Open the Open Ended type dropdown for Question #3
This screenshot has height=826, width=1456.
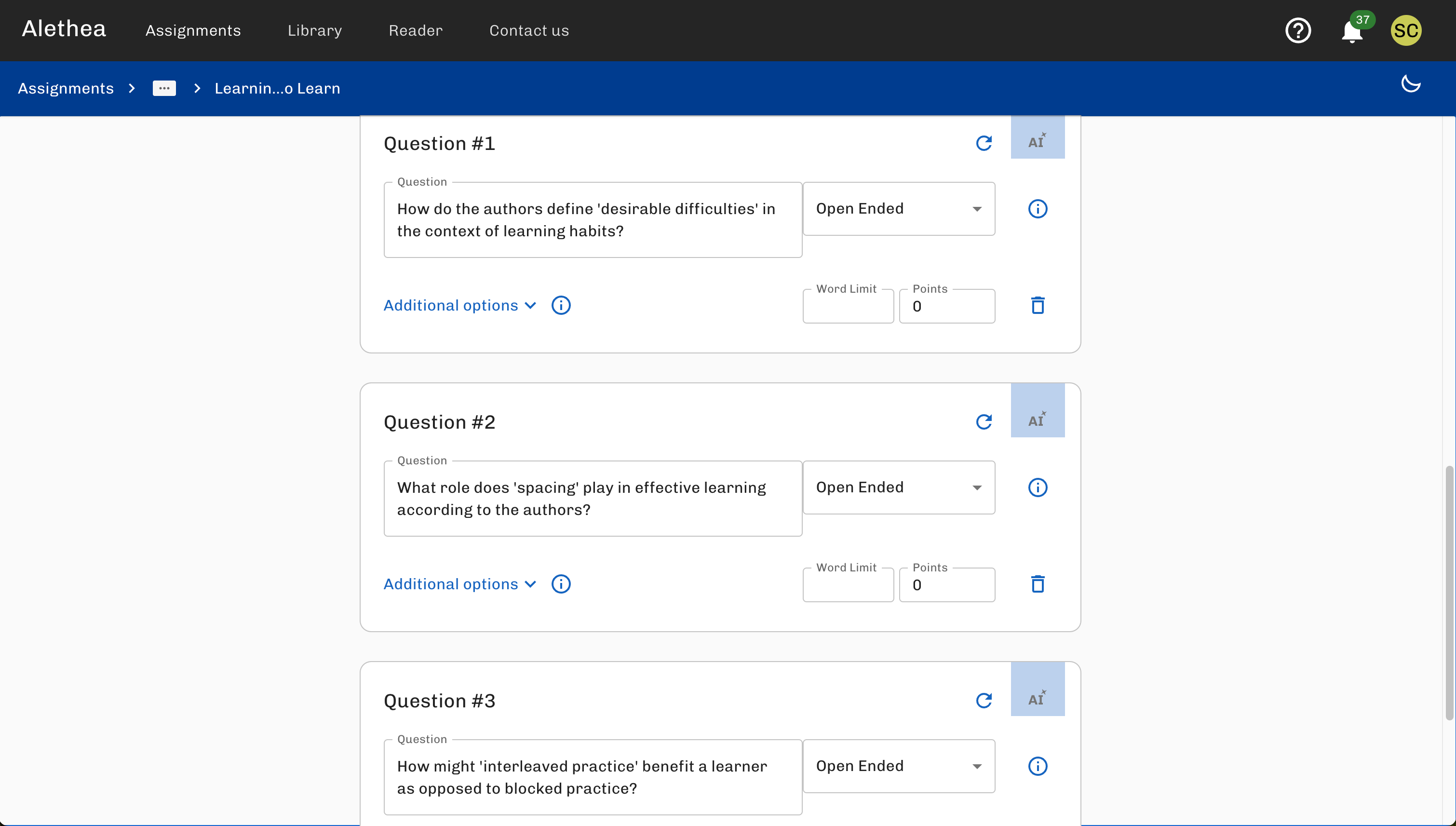899,766
